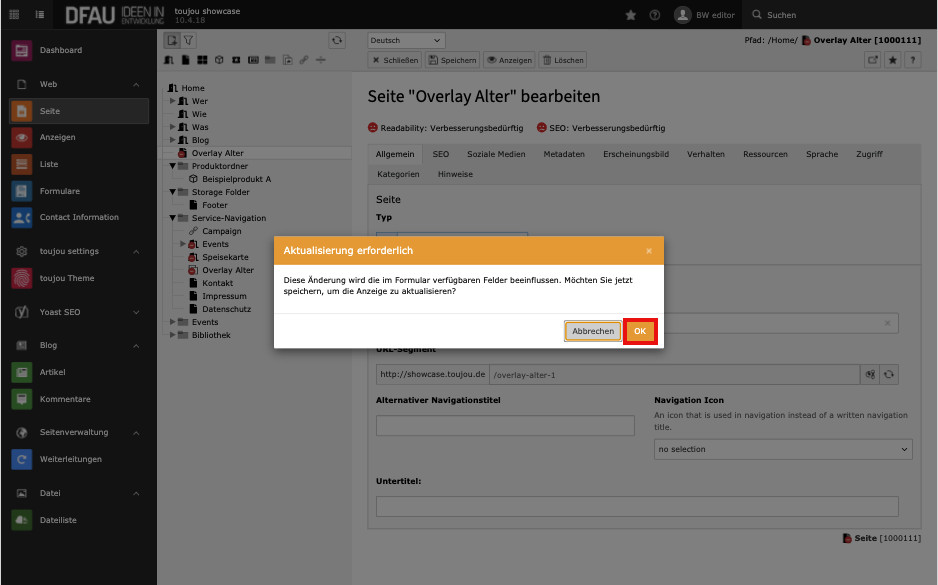The height and width of the screenshot is (585, 938).
Task: Collapse the Service-Navigation tree node
Action: [172, 218]
